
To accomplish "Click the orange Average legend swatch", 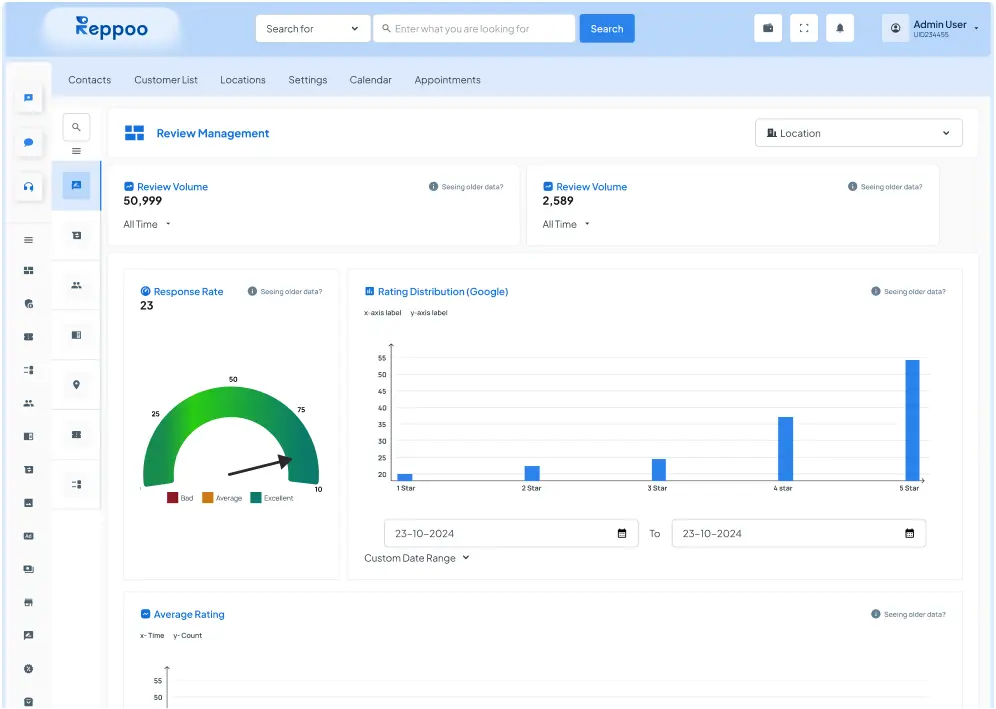I will click(208, 497).
